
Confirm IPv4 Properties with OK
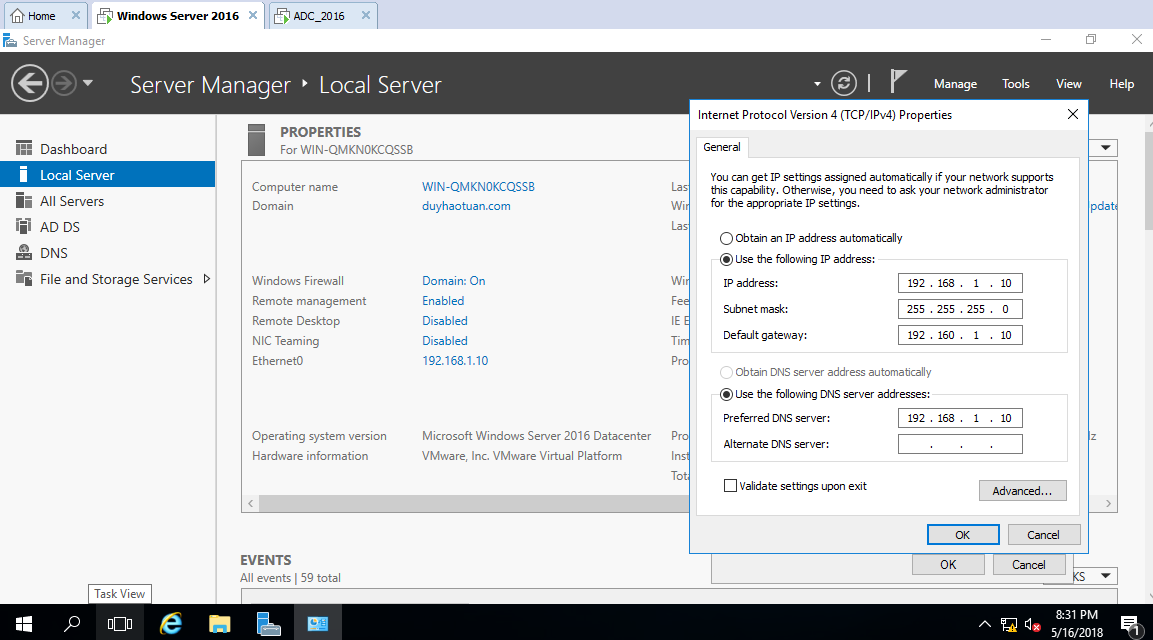[963, 535]
